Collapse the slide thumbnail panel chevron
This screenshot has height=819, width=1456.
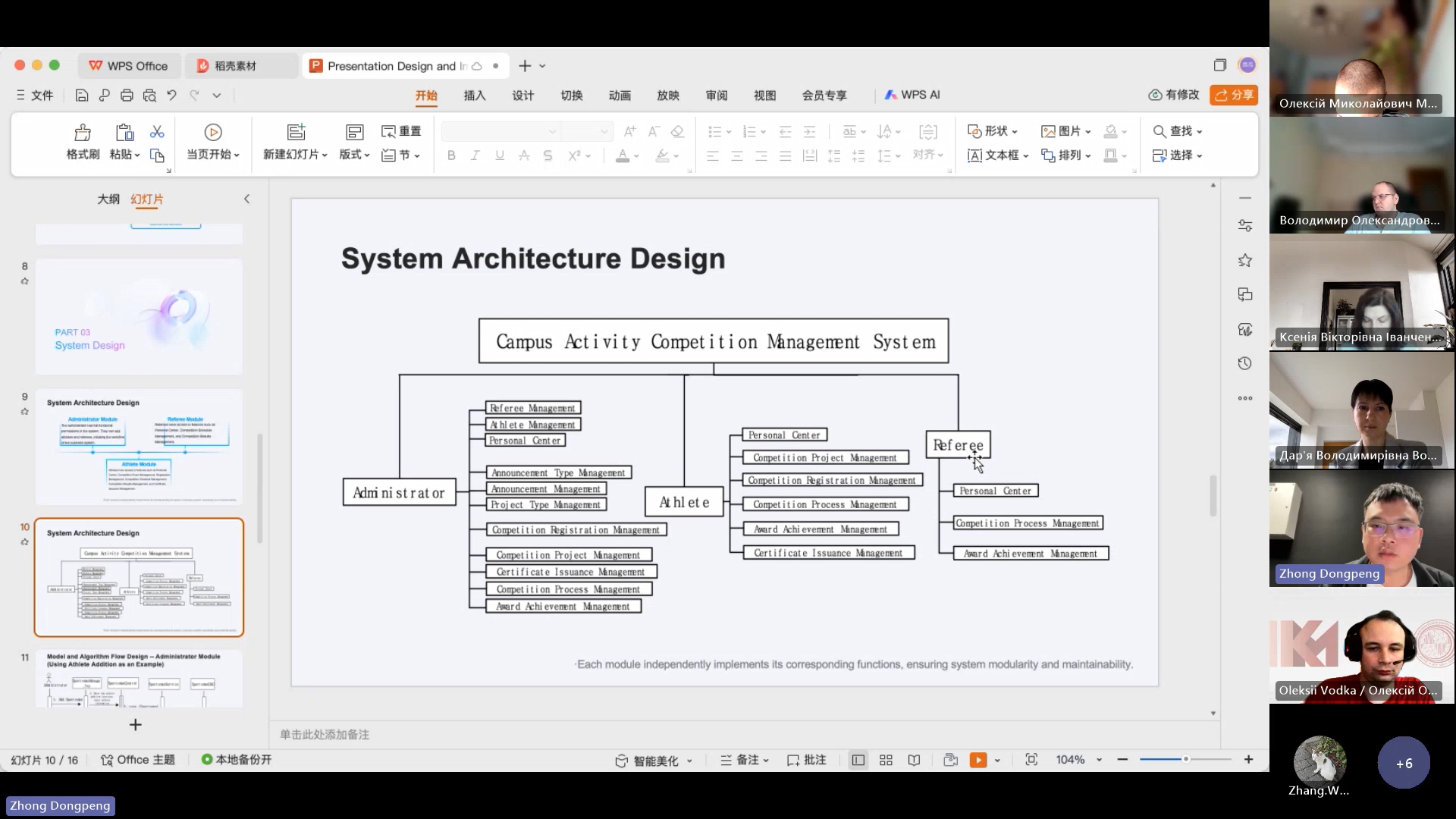[246, 199]
